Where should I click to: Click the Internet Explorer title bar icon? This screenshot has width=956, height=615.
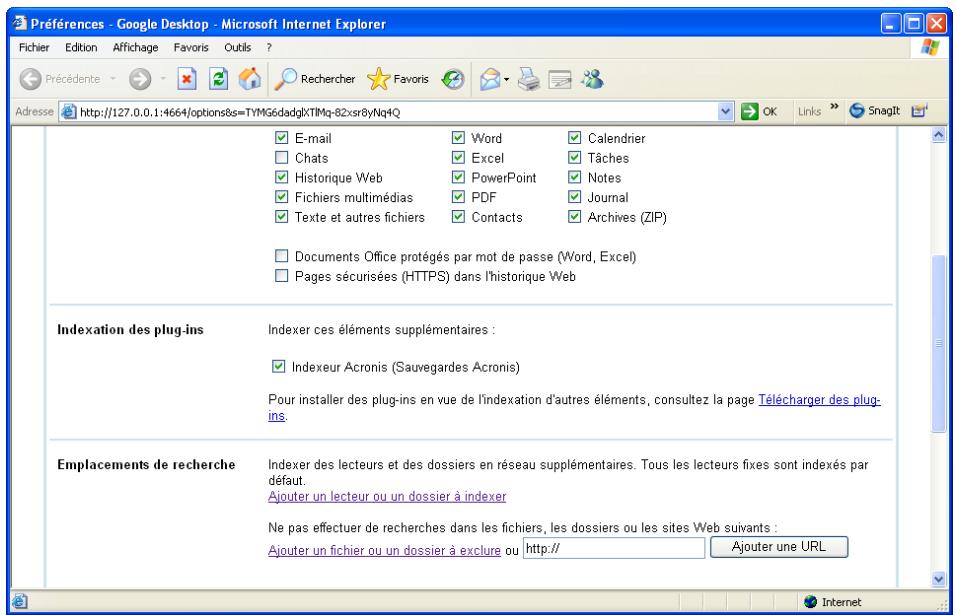point(20,23)
